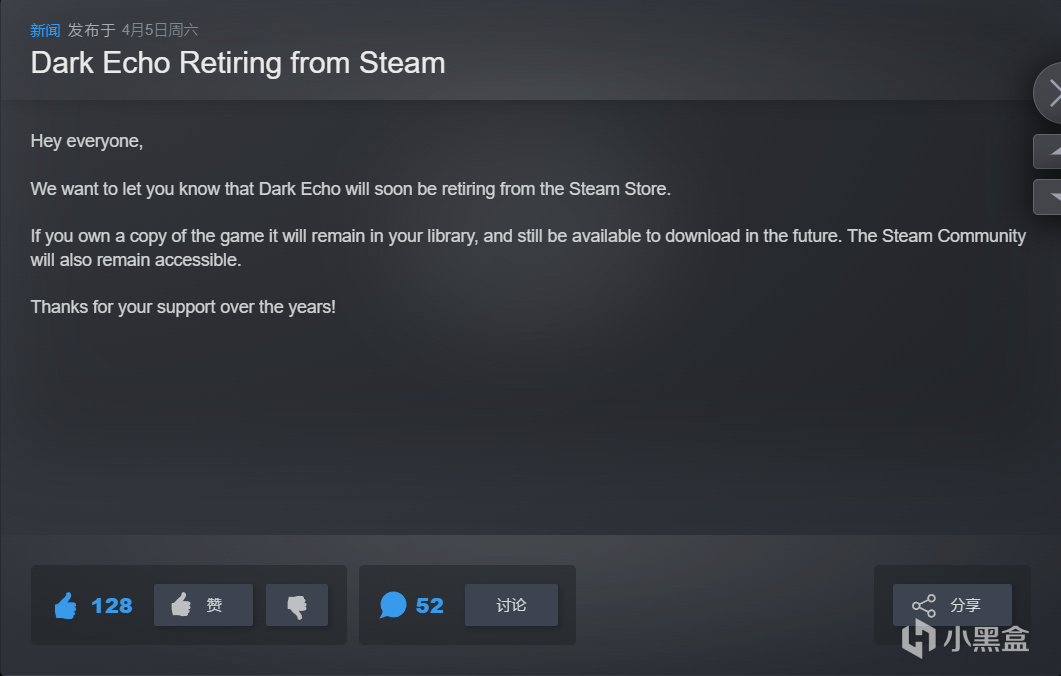Click the sentence about retiring from Steam Store
This screenshot has width=1061, height=676.
351,189
